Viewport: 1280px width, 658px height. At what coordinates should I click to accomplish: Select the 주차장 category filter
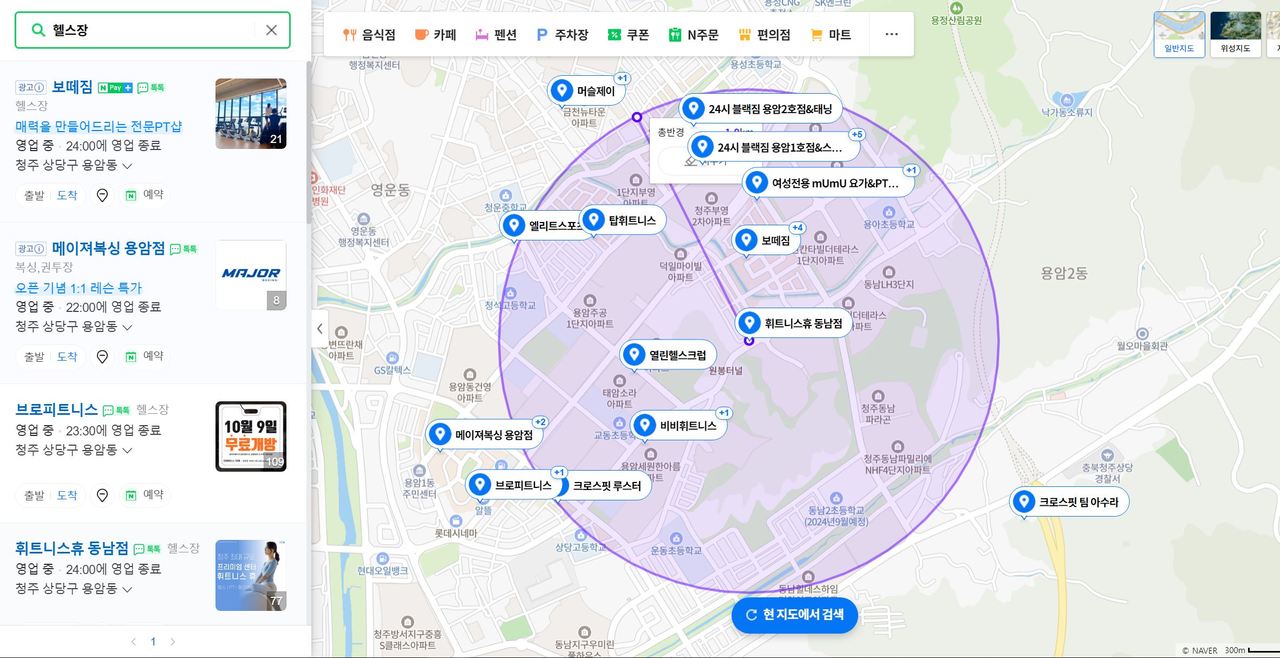tap(562, 34)
